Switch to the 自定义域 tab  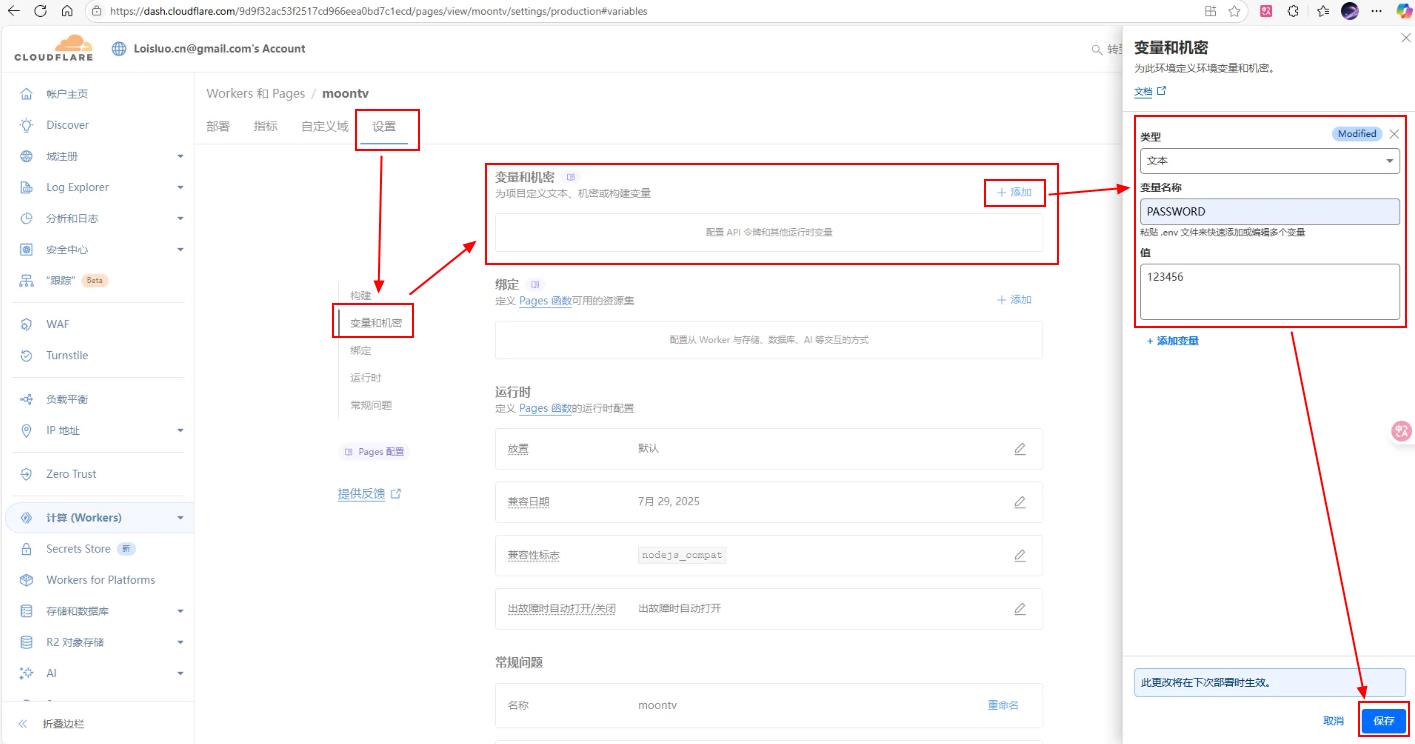pyautogui.click(x=325, y=127)
